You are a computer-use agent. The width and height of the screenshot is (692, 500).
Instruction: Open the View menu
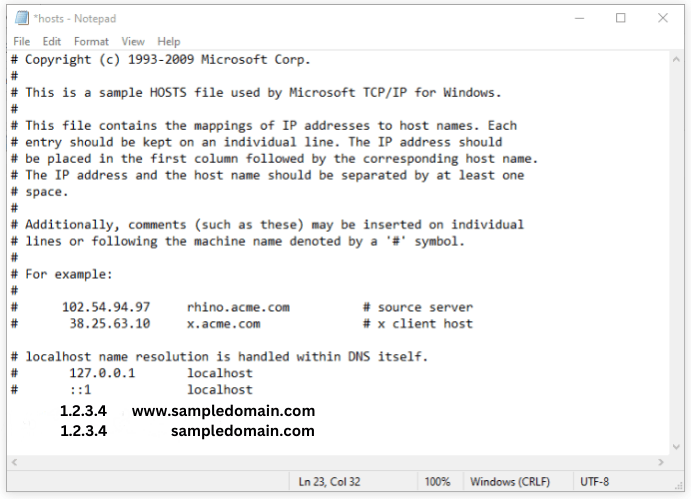coord(133,42)
